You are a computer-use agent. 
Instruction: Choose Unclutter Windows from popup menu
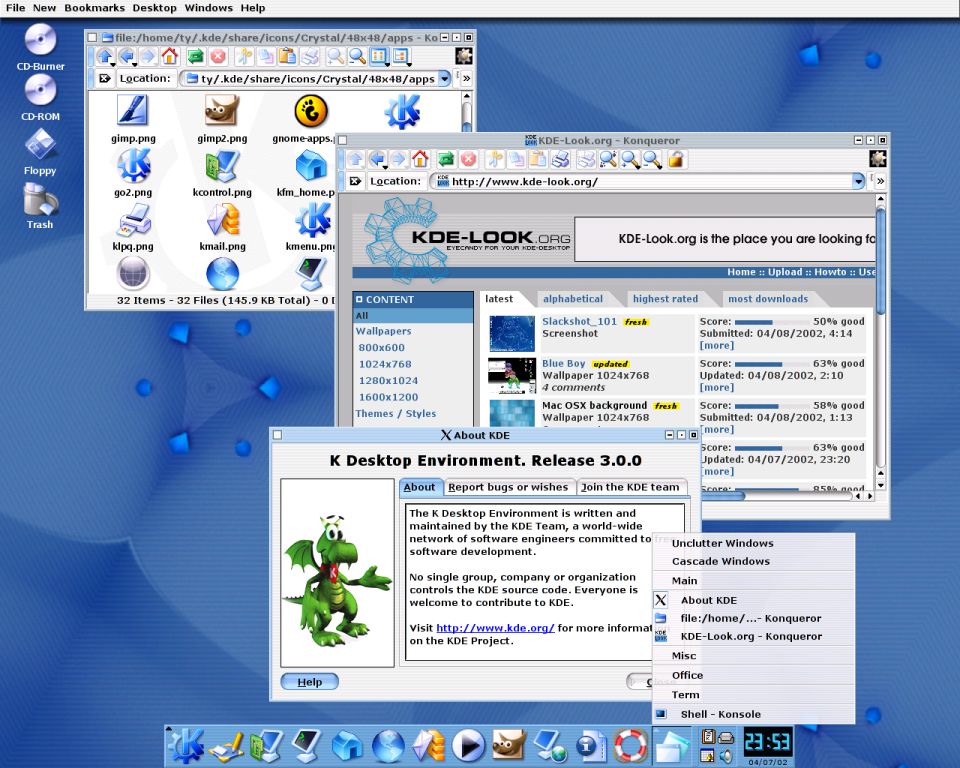pyautogui.click(x=753, y=543)
